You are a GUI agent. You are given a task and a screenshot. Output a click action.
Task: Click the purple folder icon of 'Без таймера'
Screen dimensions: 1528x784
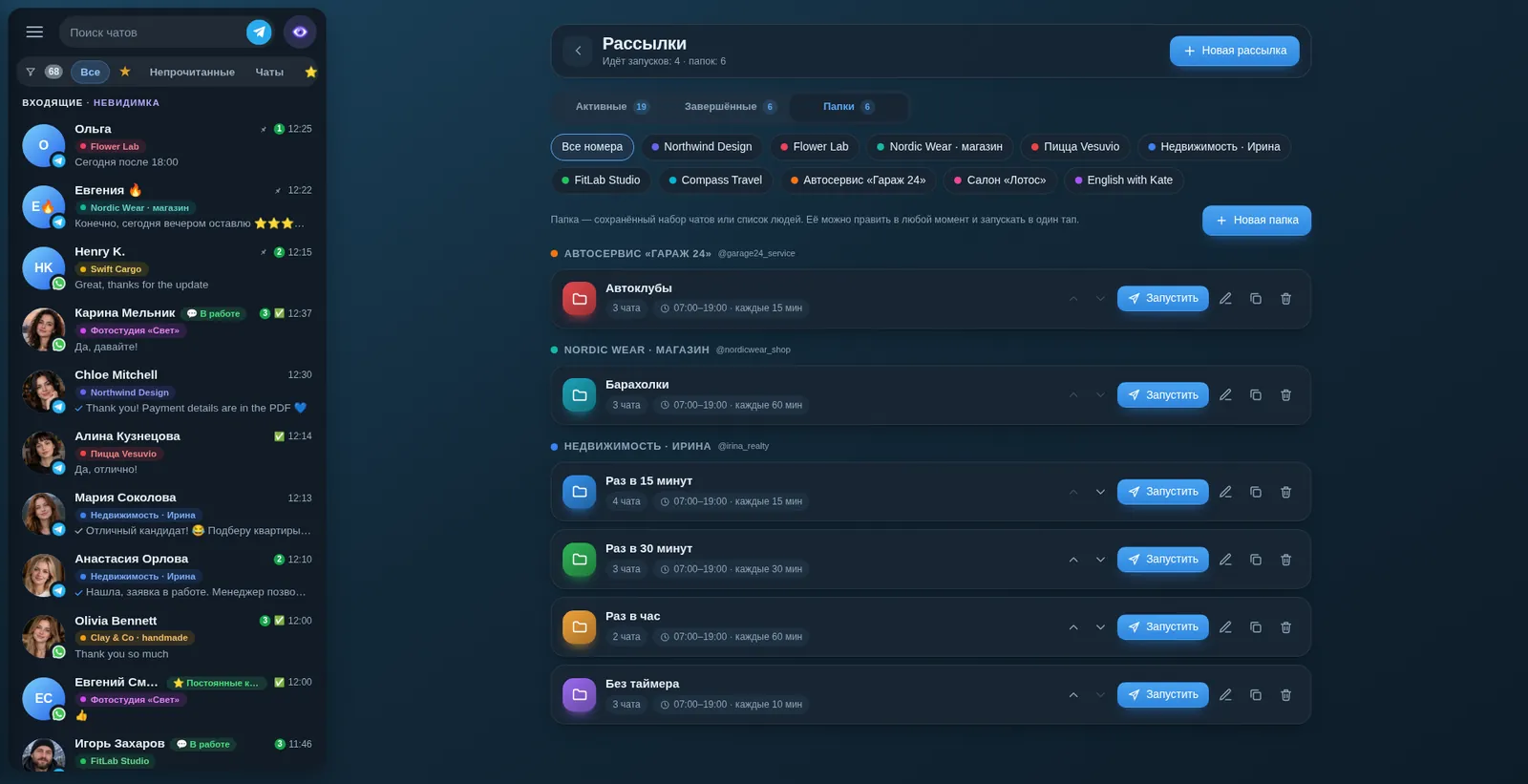pyautogui.click(x=580, y=695)
